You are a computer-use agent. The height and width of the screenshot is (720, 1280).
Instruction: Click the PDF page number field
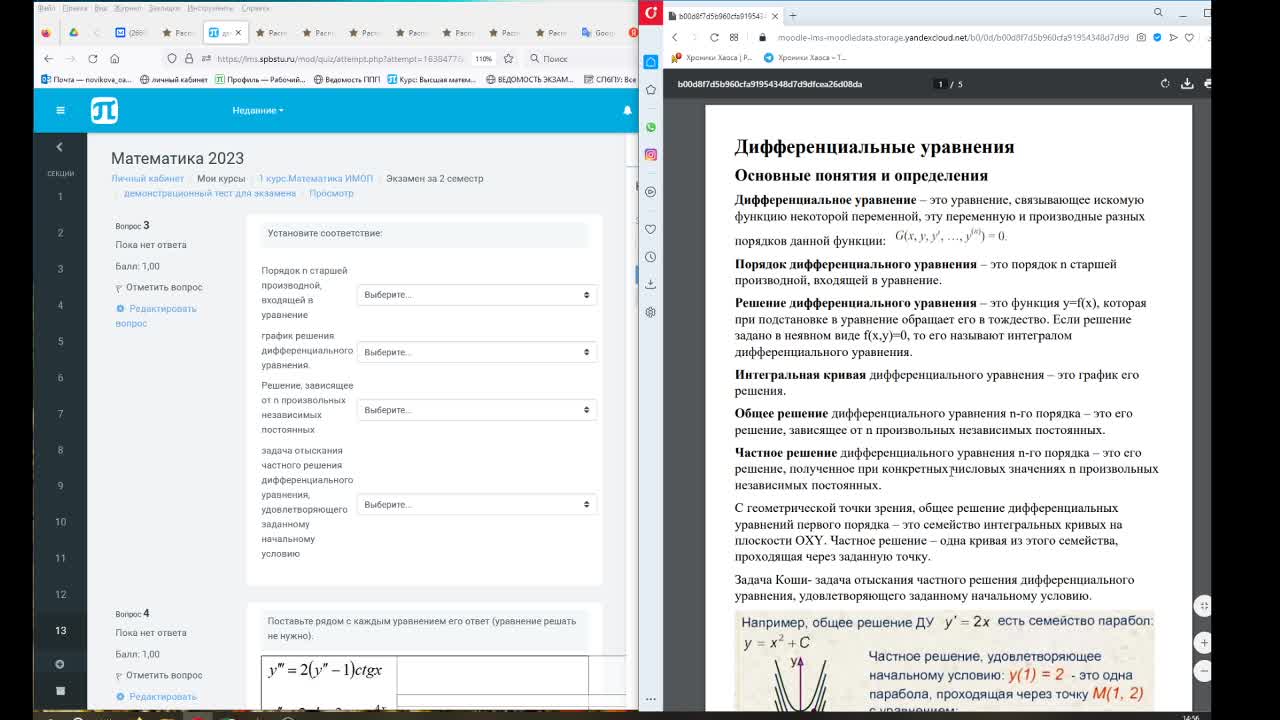click(x=940, y=84)
